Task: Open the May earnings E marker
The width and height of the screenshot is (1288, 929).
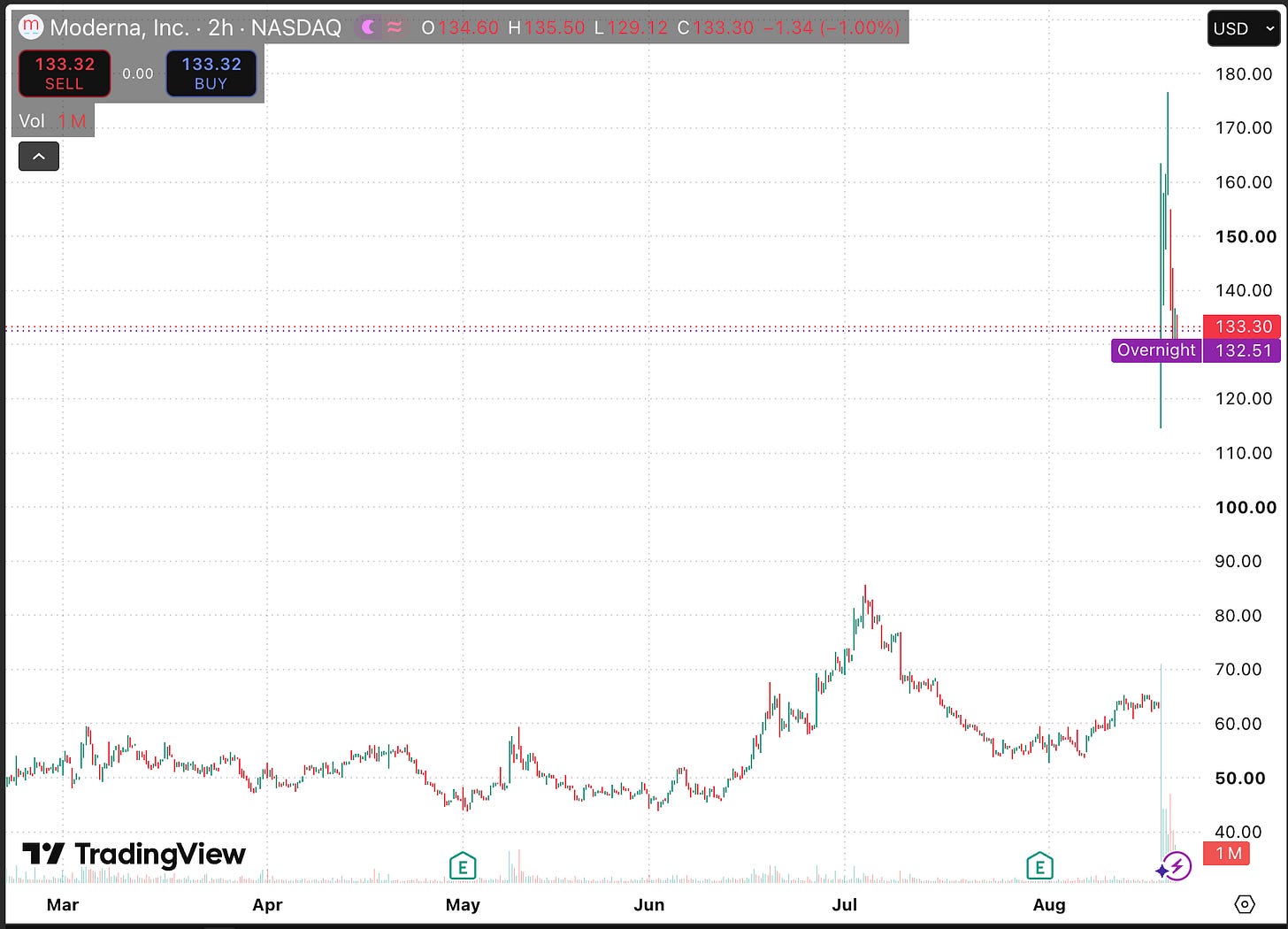Action: 463,865
